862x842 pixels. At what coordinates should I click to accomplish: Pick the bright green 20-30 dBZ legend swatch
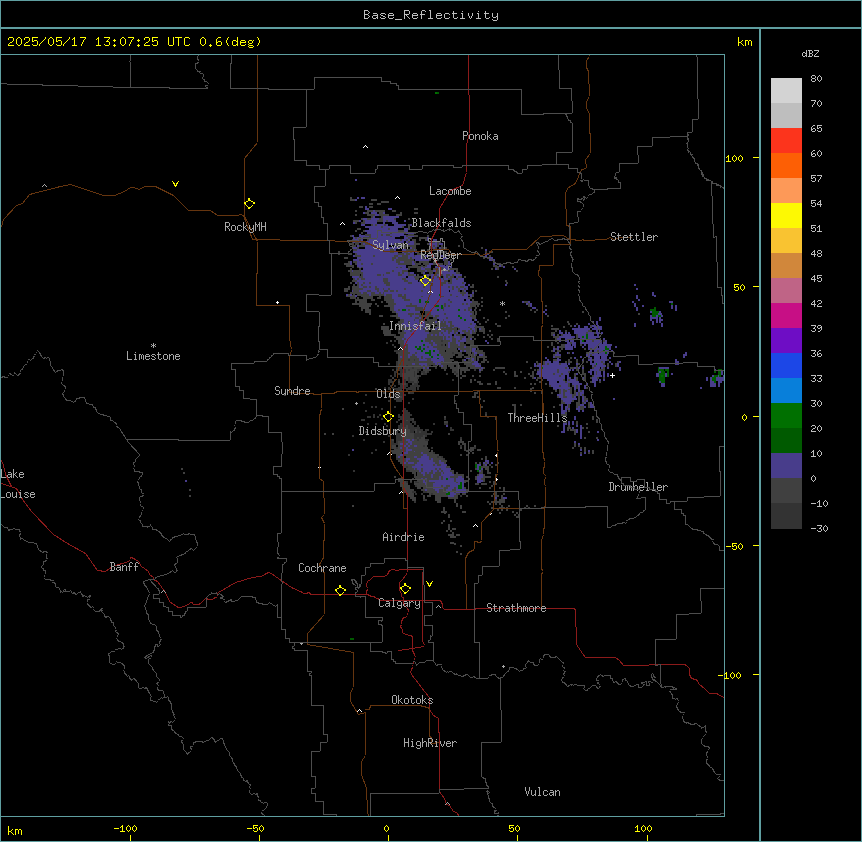tap(786, 416)
